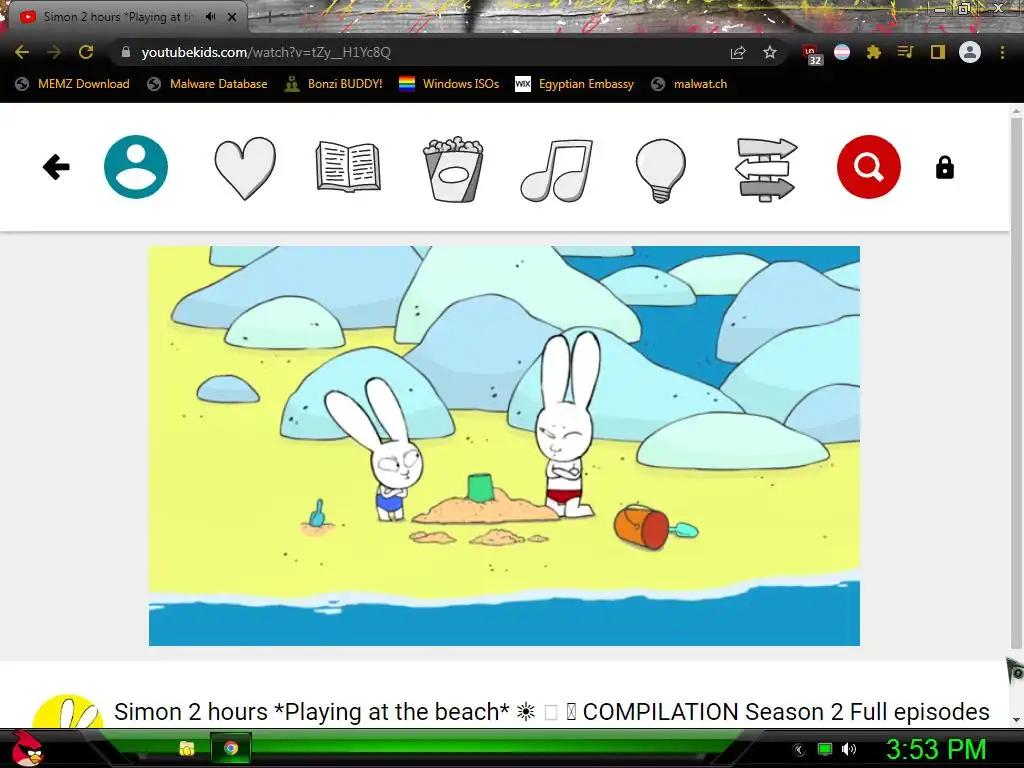Open the uBlock extension showing 32
The height and width of the screenshot is (768, 1024).
[812, 54]
